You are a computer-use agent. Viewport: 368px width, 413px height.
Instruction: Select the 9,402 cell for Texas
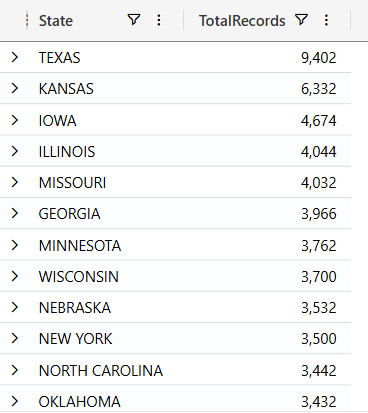(x=318, y=58)
